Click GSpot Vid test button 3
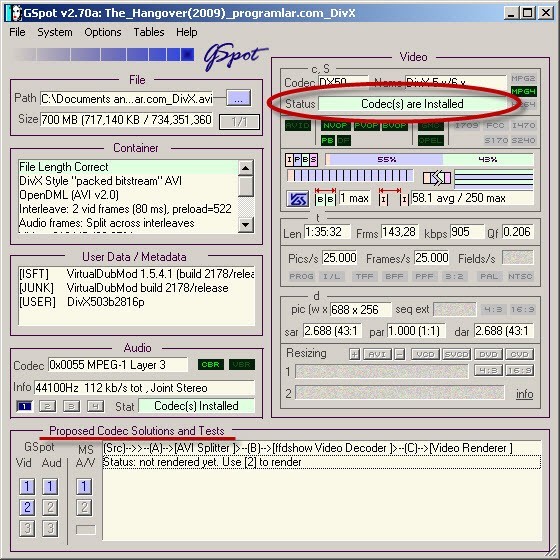 click(x=27, y=528)
